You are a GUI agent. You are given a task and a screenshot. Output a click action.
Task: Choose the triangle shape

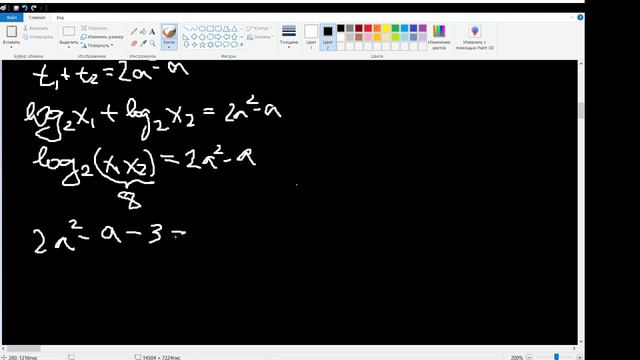[234, 29]
